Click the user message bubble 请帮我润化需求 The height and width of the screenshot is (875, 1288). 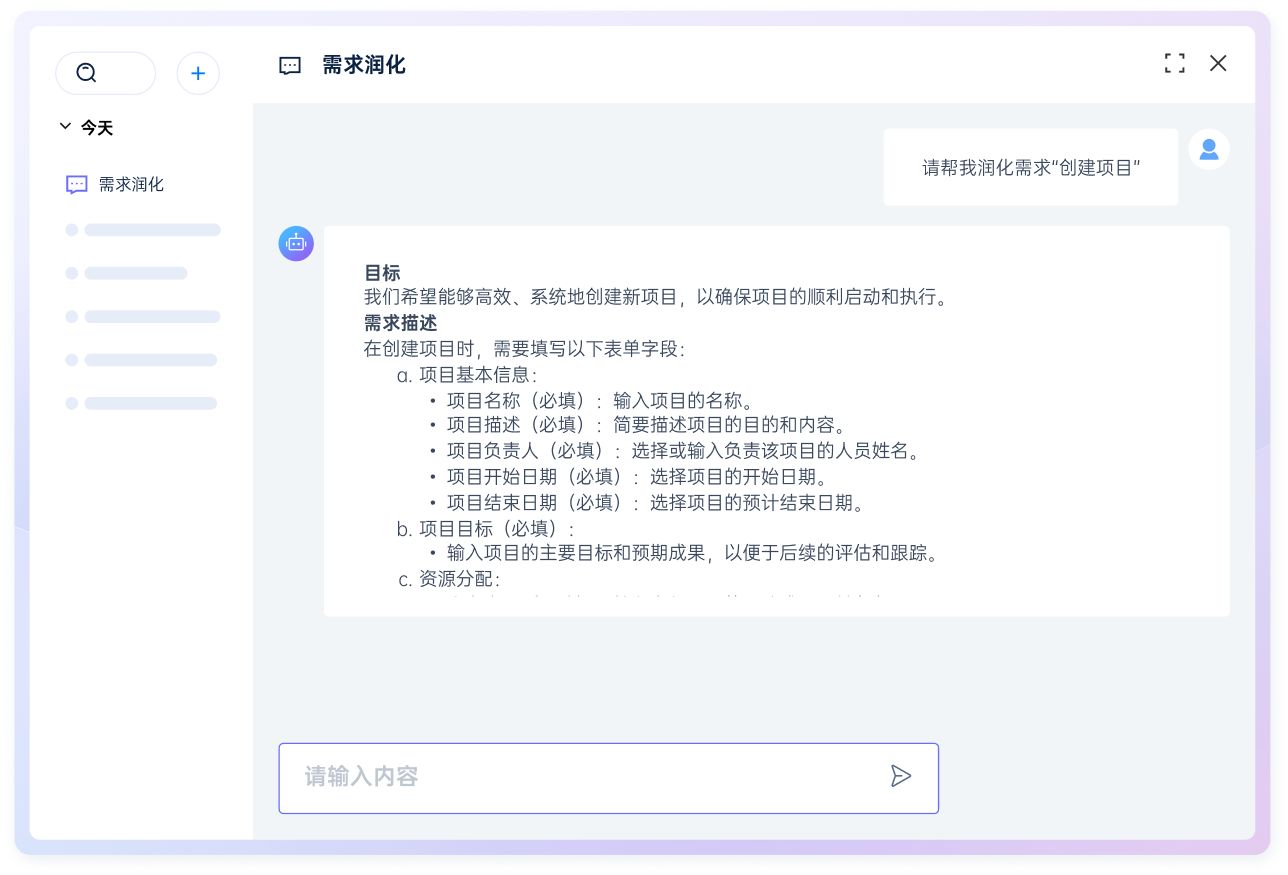(1031, 166)
